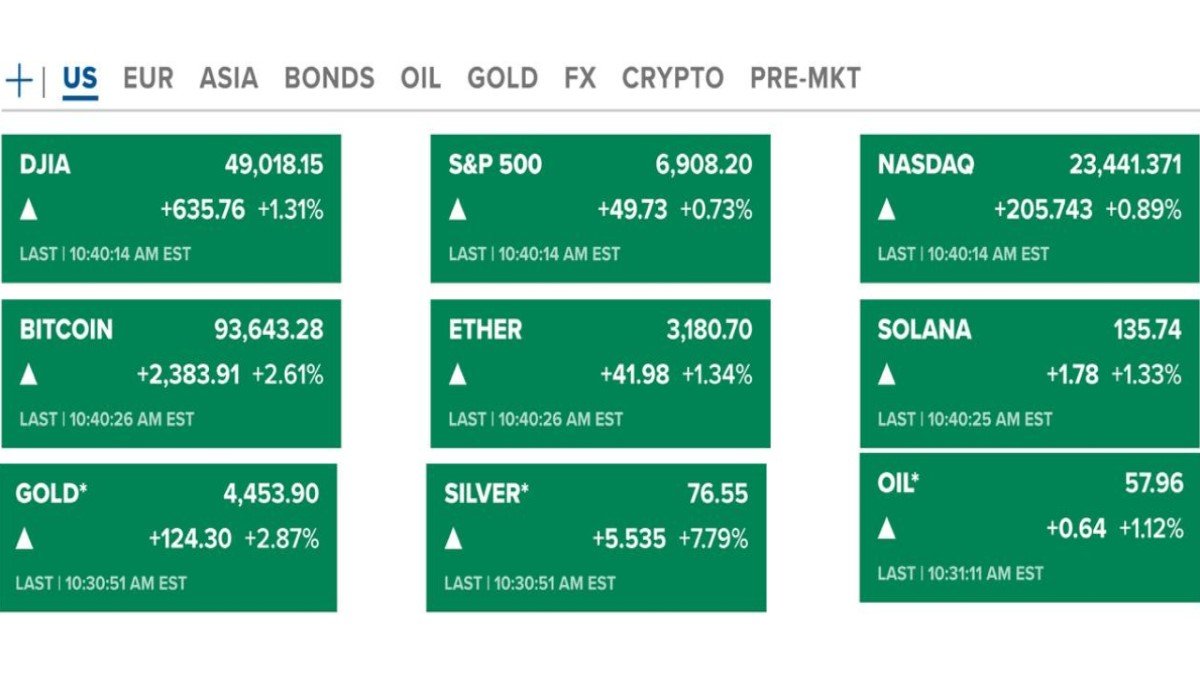The image size is (1200, 675).
Task: Select the GOLD market tab
Action: click(504, 78)
